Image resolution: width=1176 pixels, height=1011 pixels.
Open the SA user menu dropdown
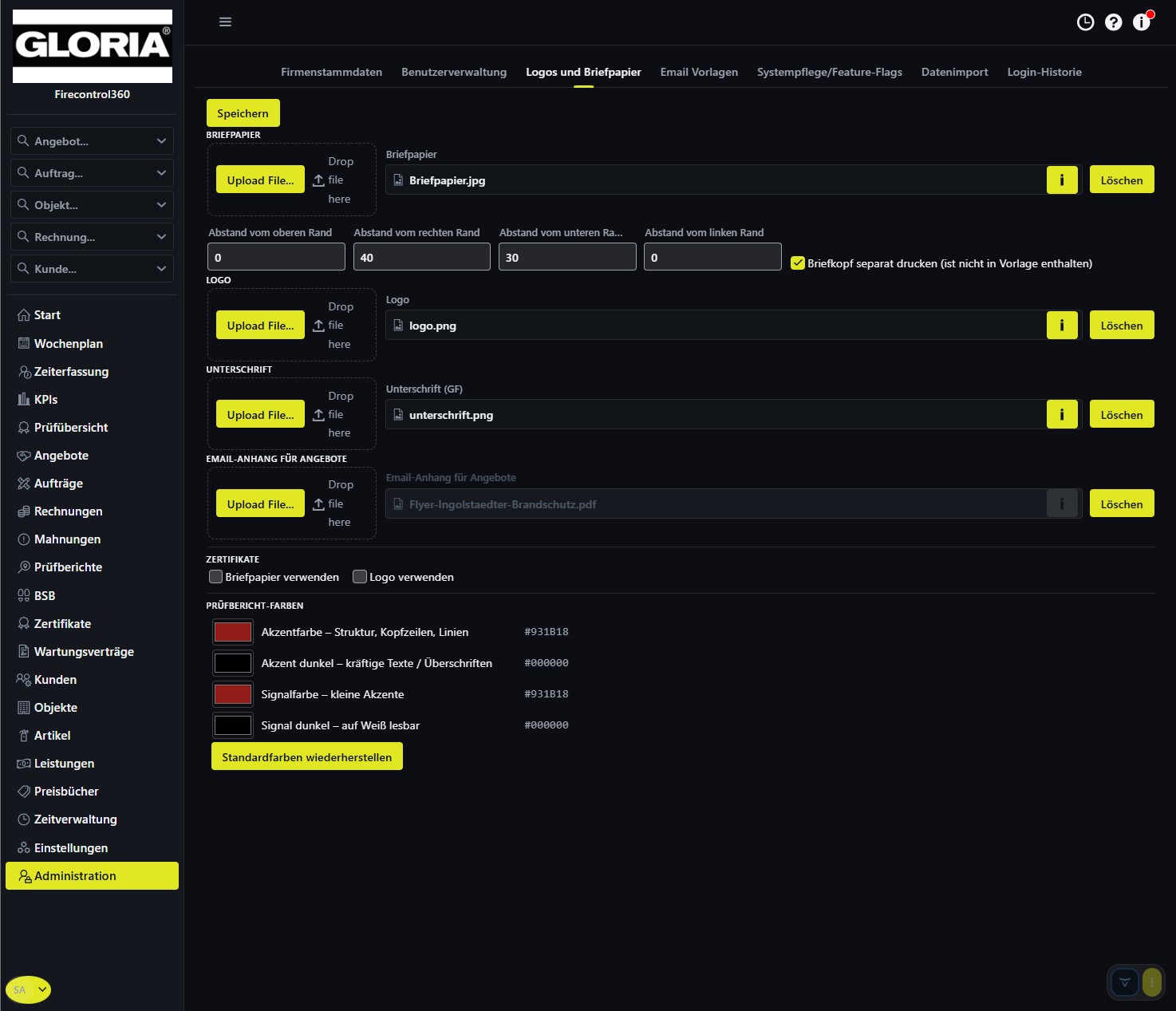click(29, 990)
